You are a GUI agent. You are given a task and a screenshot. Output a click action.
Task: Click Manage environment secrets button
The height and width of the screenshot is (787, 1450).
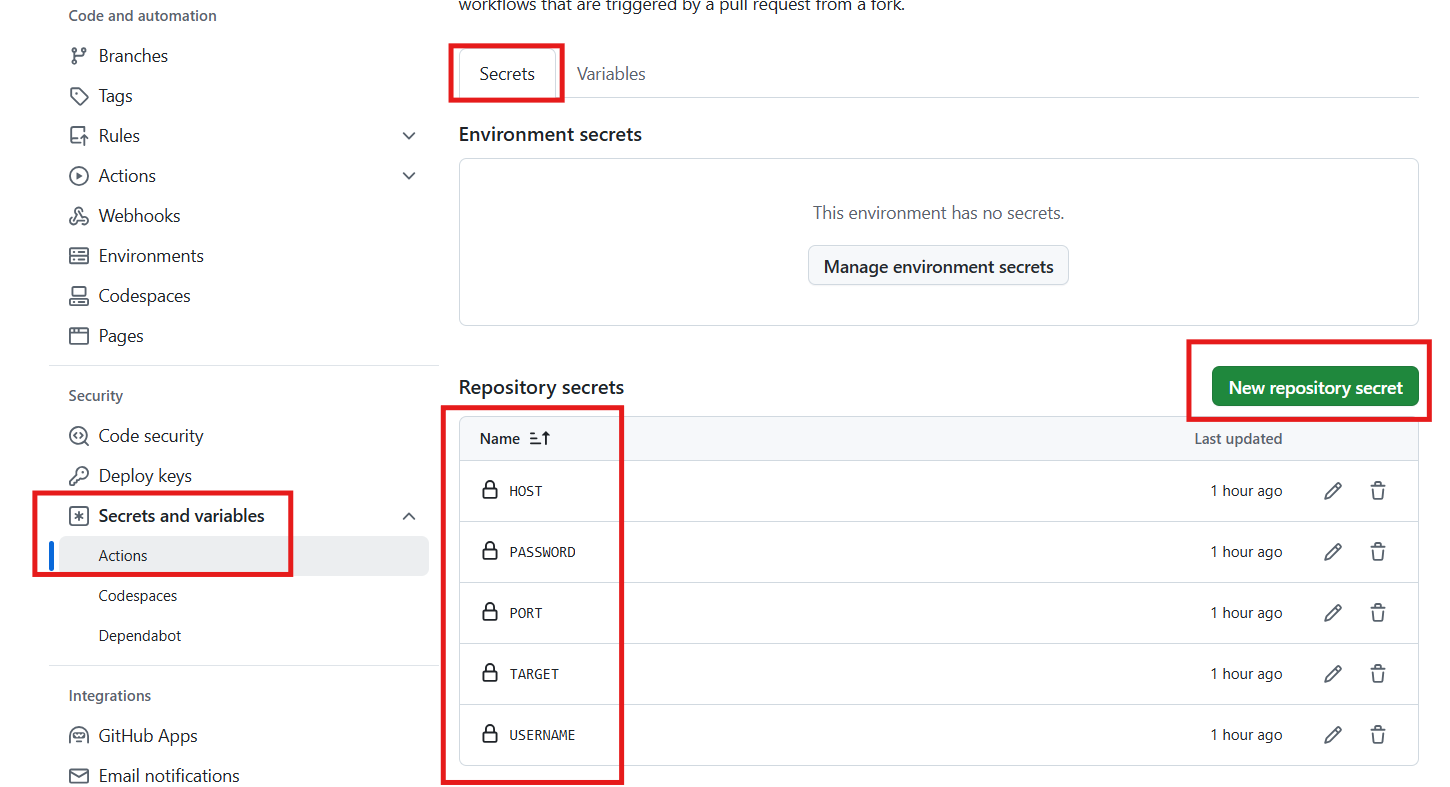(x=938, y=267)
